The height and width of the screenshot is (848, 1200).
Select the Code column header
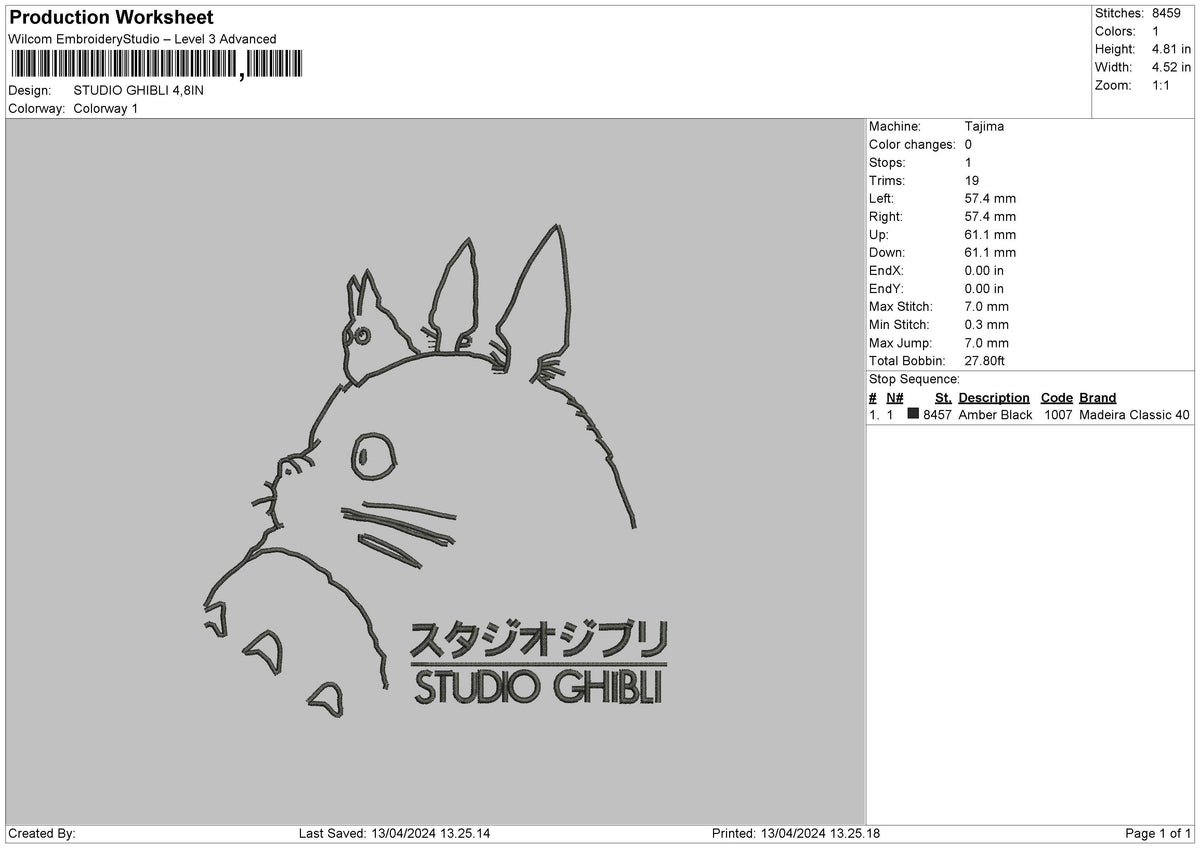pyautogui.click(x=1056, y=398)
